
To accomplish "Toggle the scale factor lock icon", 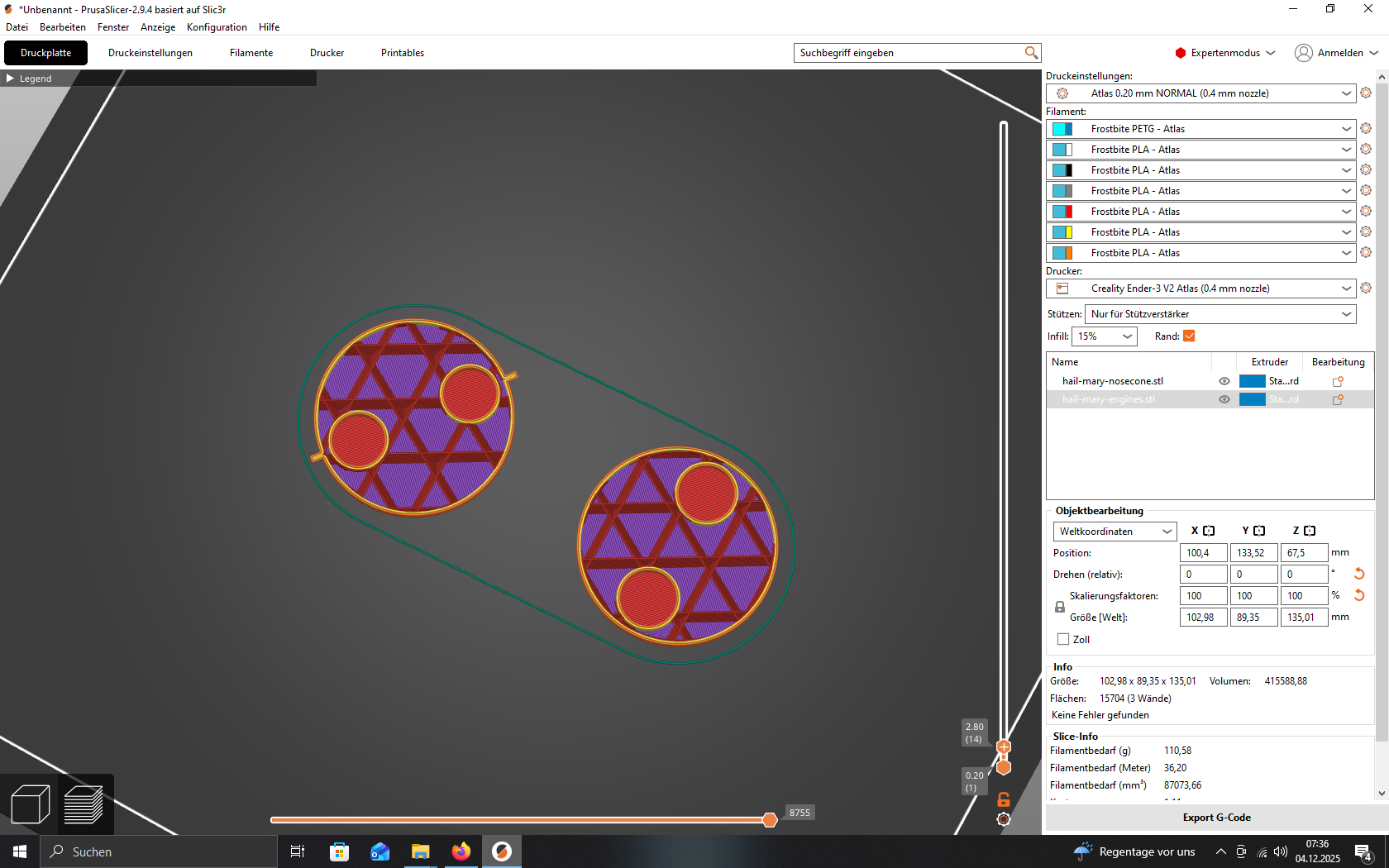I will pyautogui.click(x=1060, y=607).
